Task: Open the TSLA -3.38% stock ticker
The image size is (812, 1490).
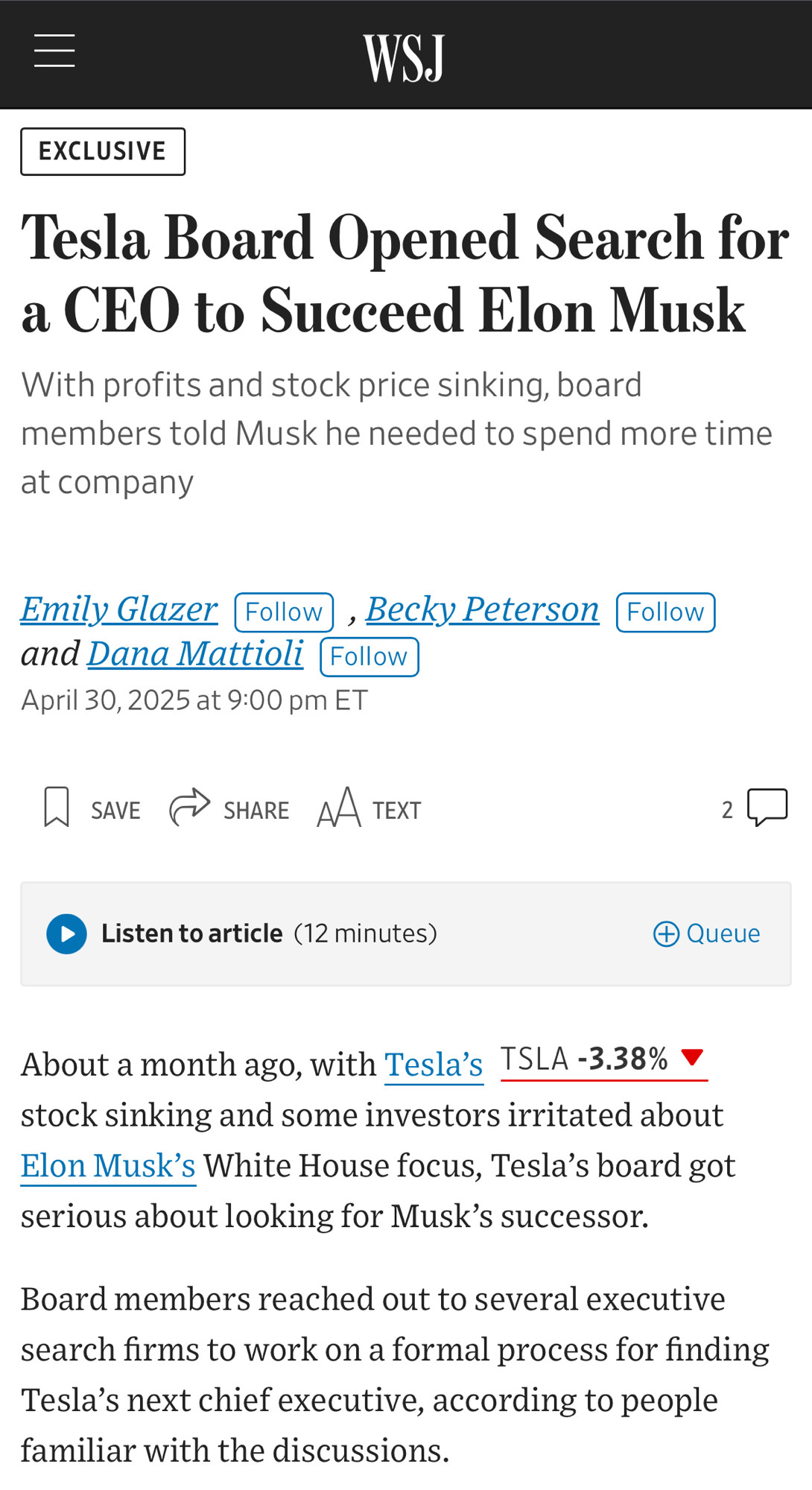Action: click(x=603, y=1059)
